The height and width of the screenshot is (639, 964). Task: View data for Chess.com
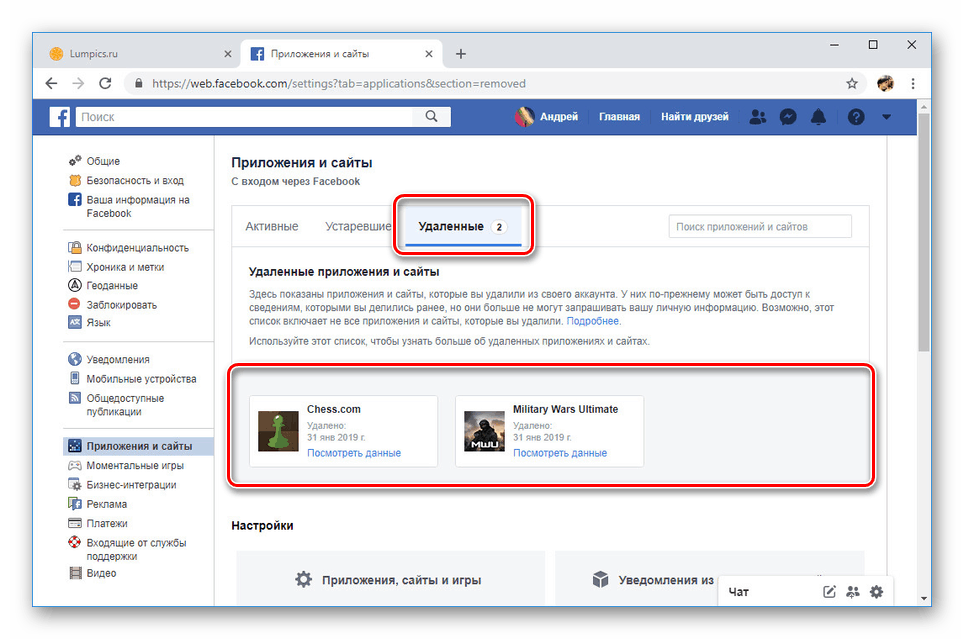click(x=354, y=453)
